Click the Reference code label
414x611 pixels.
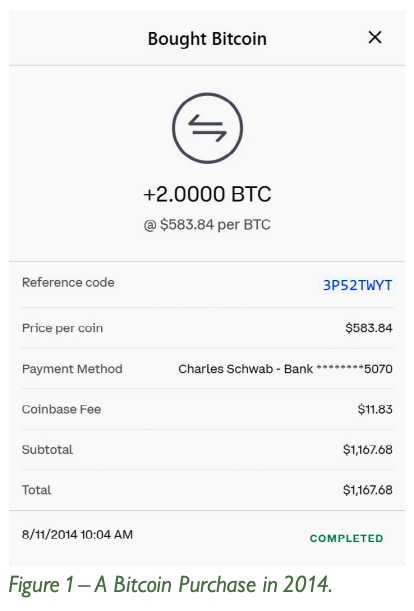68,283
